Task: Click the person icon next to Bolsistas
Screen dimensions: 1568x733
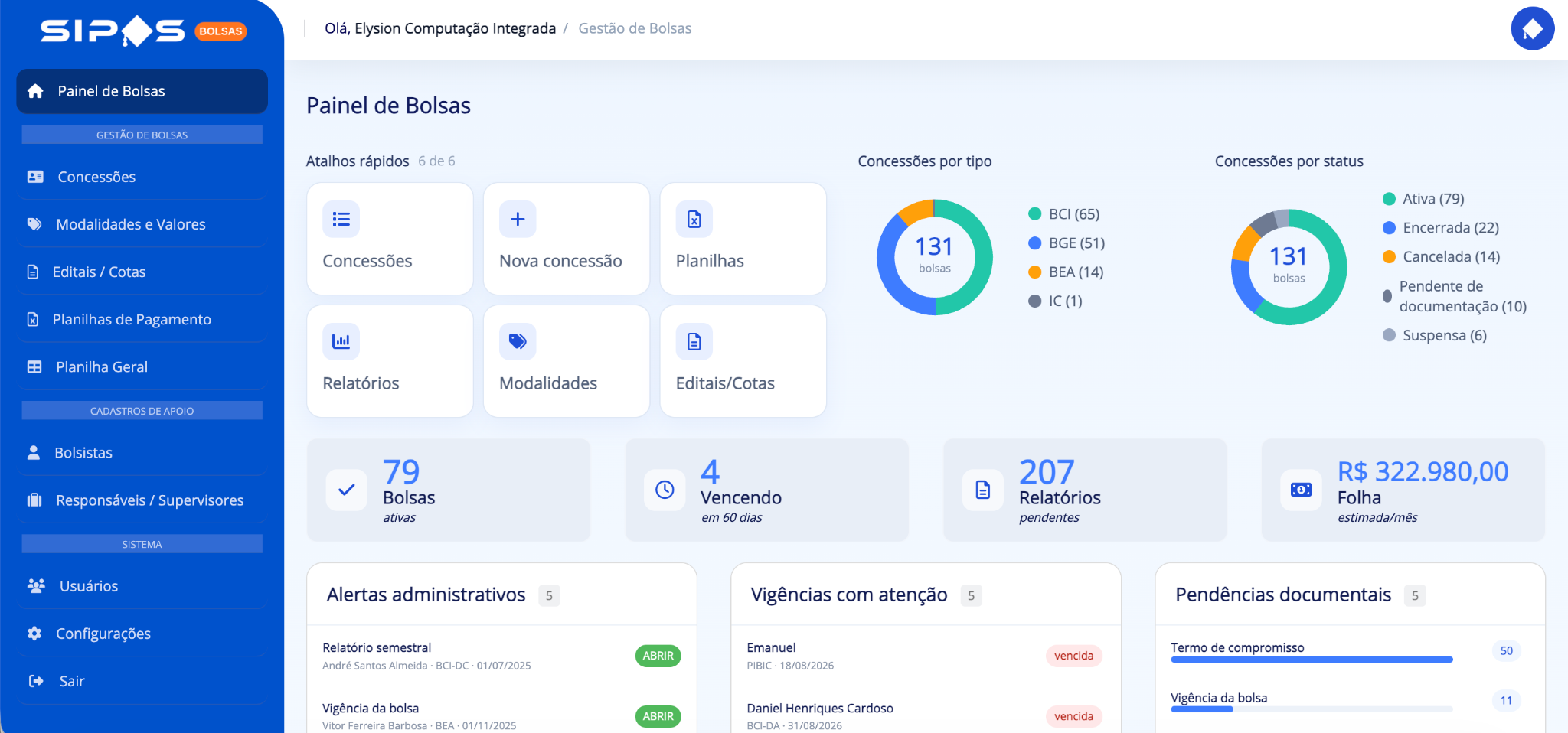Action: coord(34,453)
